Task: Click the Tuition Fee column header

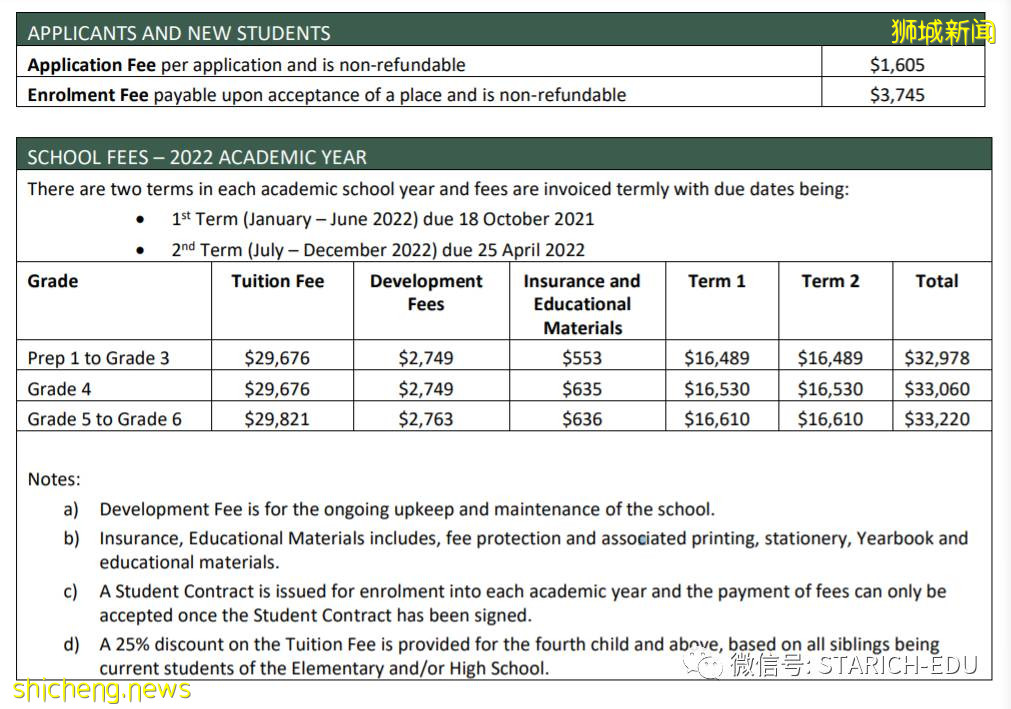Action: (278, 281)
